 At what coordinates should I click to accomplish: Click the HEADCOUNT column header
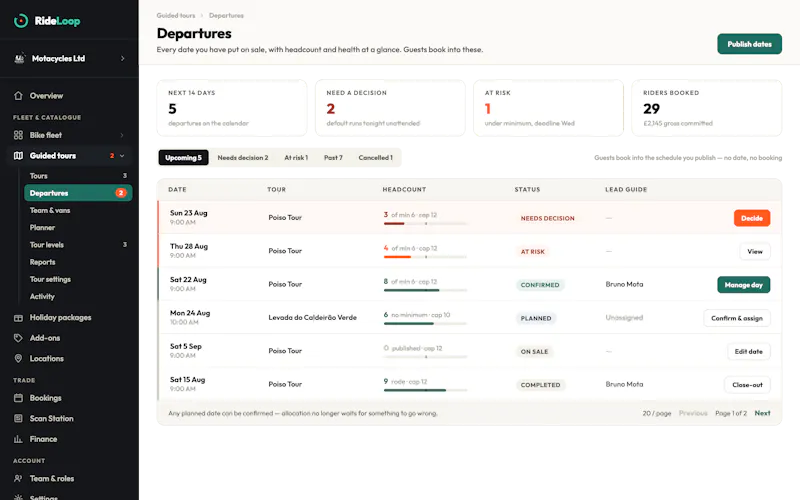pos(404,189)
